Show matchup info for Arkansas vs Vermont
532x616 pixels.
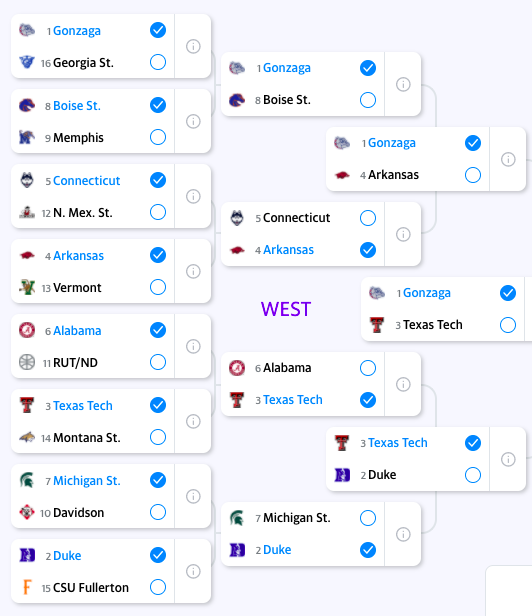[x=193, y=271]
